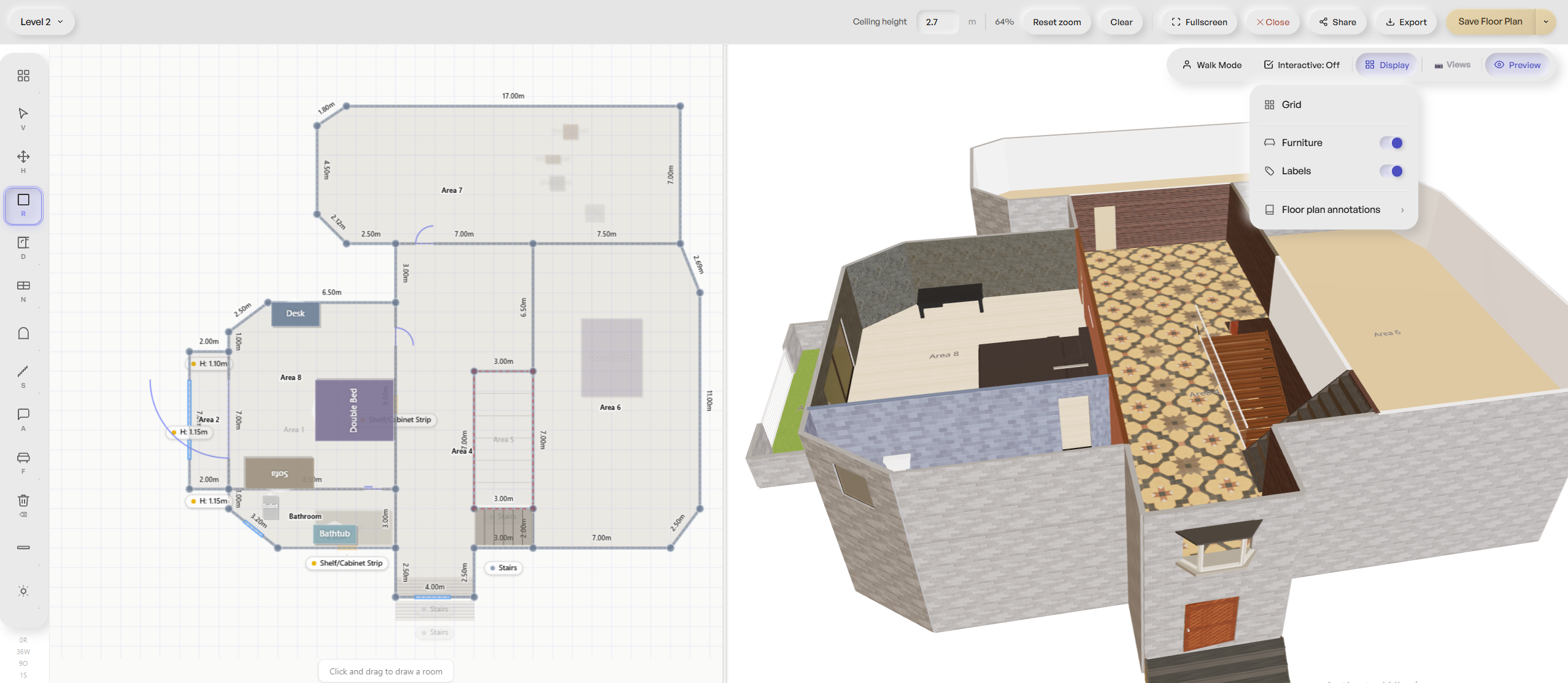Toggle Labels visibility switch
This screenshot has height=683, width=1568.
1391,171
